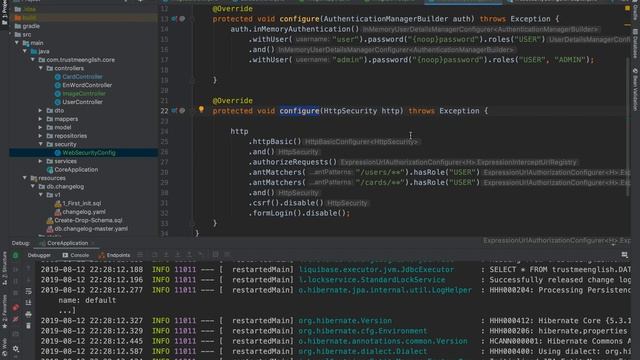Click override gutter icon on line 22
This screenshot has width=640, height=360.
coord(174,111)
